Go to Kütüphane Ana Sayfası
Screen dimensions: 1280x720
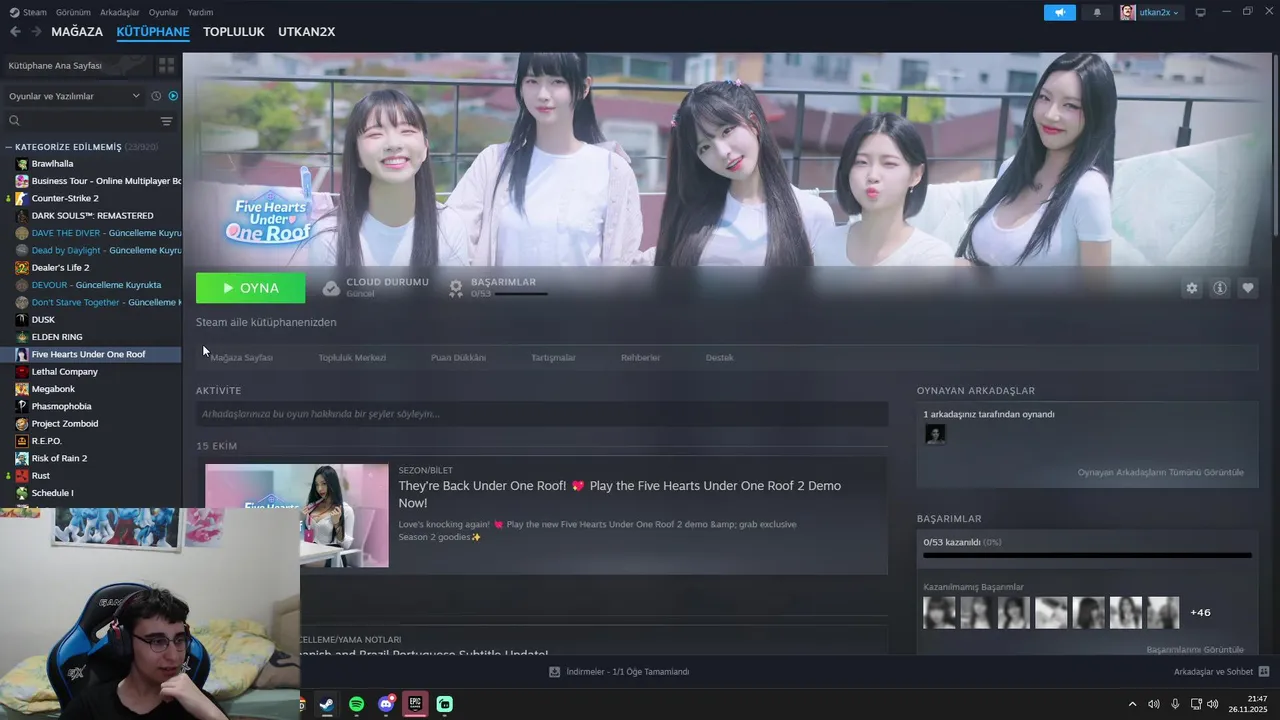click(78, 65)
